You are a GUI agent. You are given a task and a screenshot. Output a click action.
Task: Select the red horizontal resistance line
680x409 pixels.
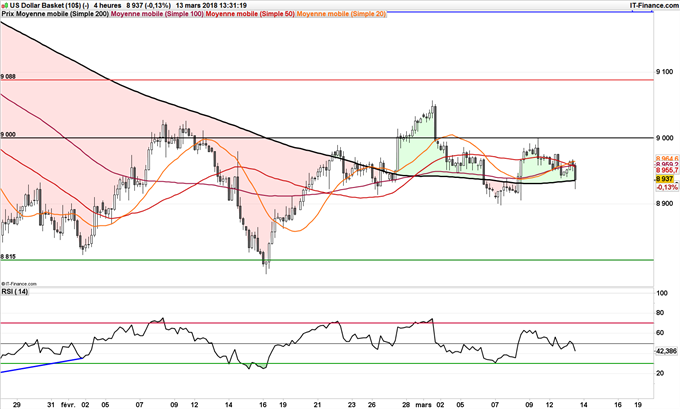click(327, 80)
